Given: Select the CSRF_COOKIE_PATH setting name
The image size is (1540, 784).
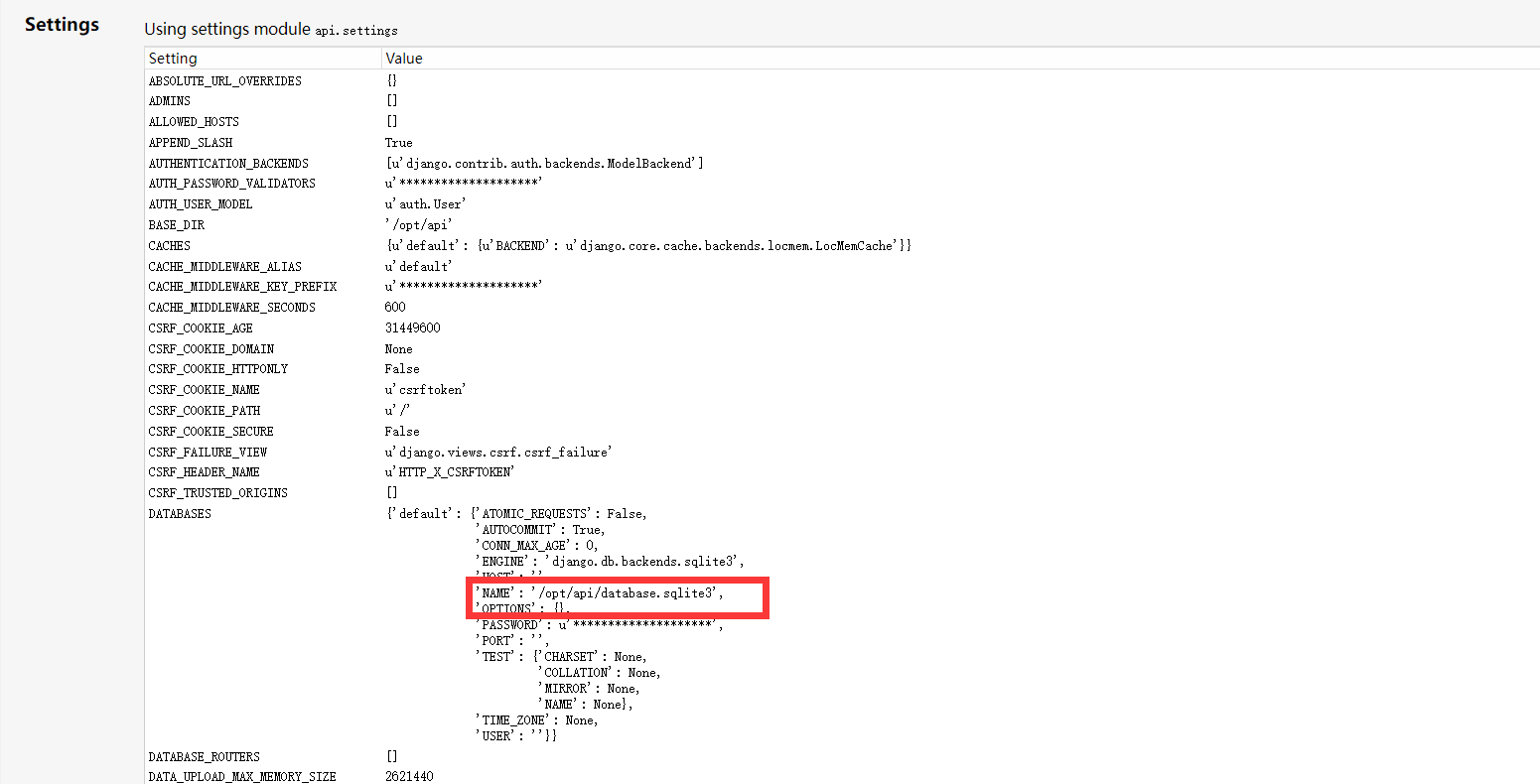Looking at the screenshot, I should coord(205,411).
